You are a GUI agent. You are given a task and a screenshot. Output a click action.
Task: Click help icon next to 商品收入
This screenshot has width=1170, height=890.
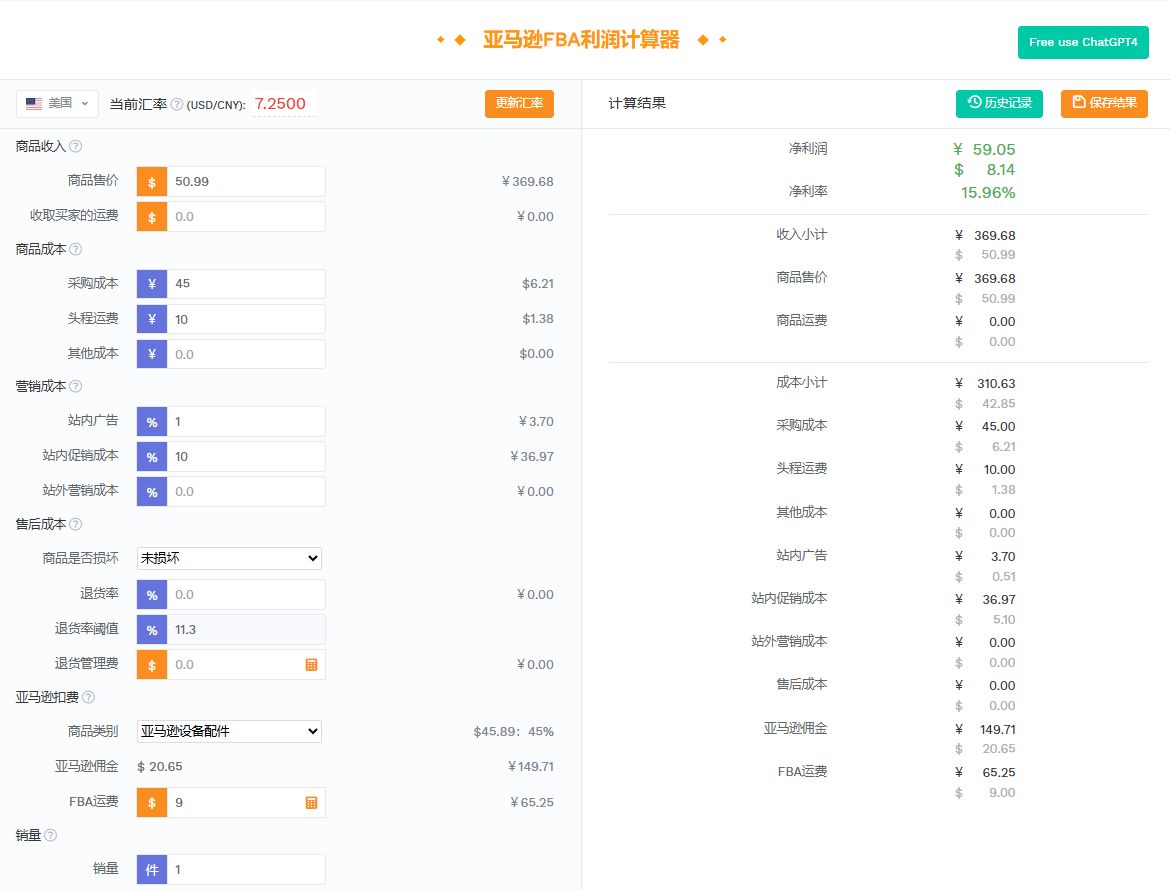click(75, 146)
